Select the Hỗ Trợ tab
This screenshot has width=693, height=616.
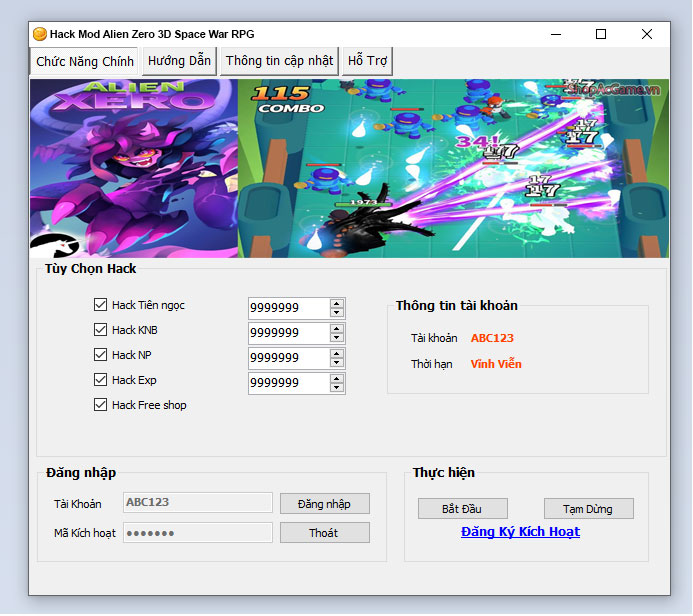tap(367, 61)
